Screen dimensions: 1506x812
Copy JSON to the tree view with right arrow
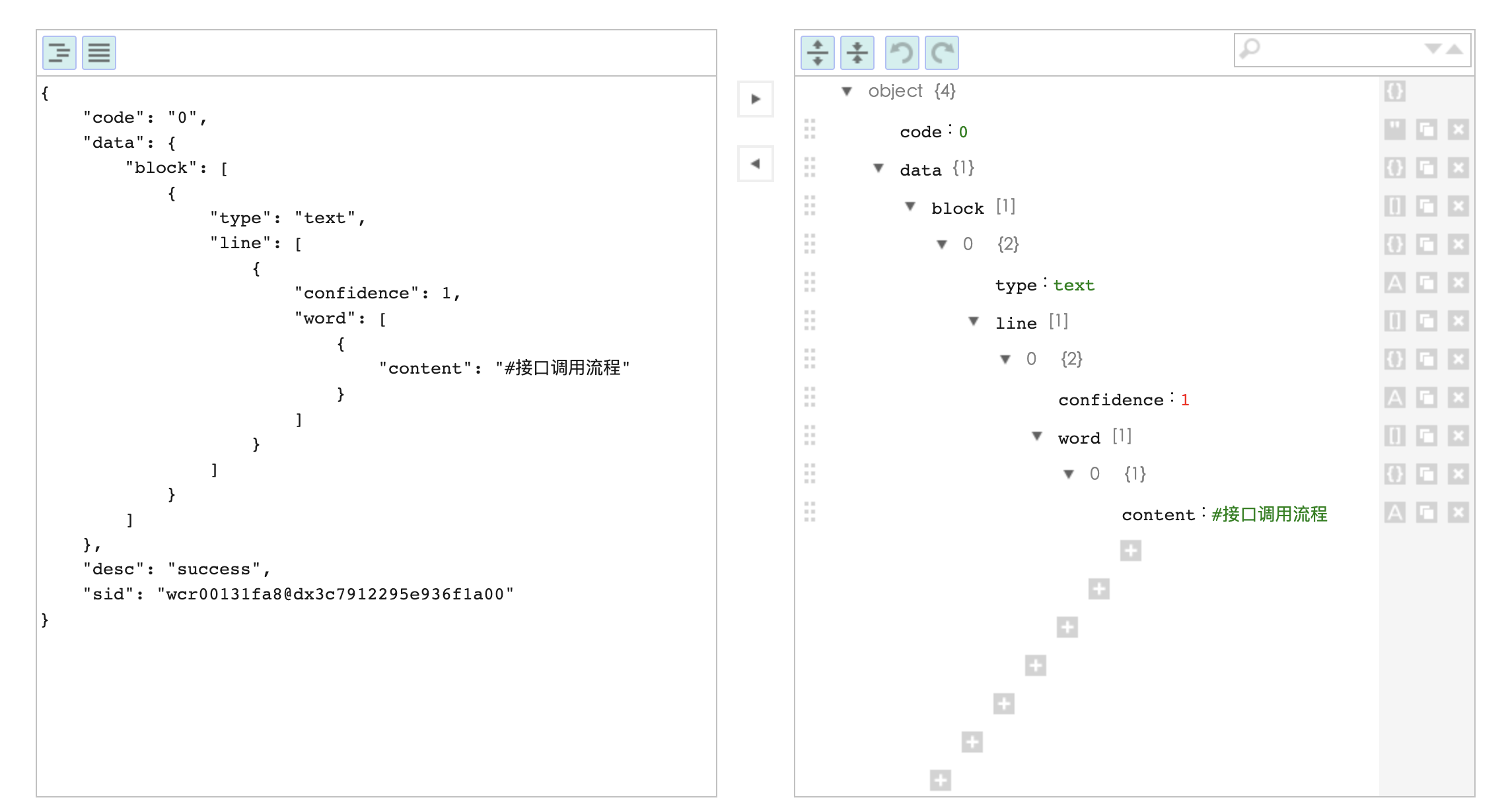pos(756,99)
